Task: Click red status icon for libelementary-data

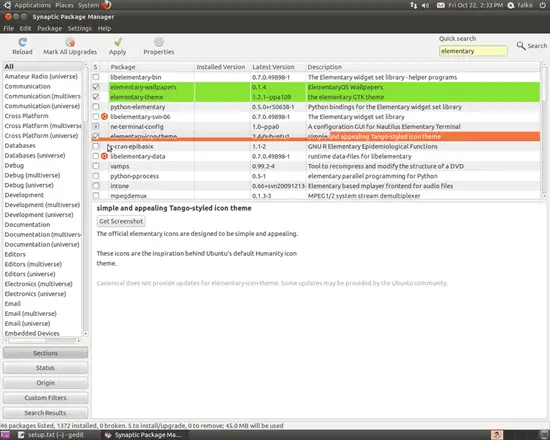Action: pyautogui.click(x=104, y=156)
